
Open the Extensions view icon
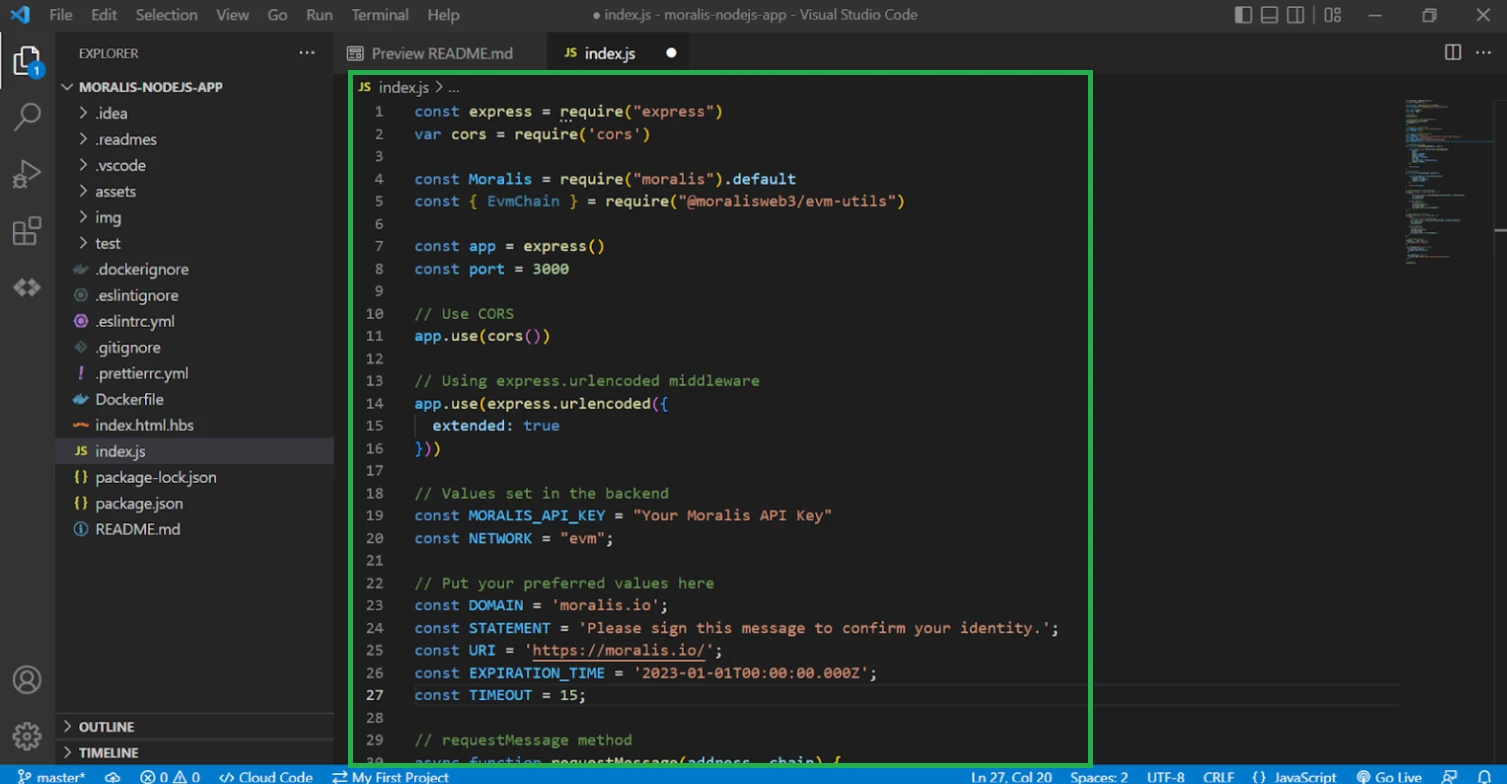point(27,232)
